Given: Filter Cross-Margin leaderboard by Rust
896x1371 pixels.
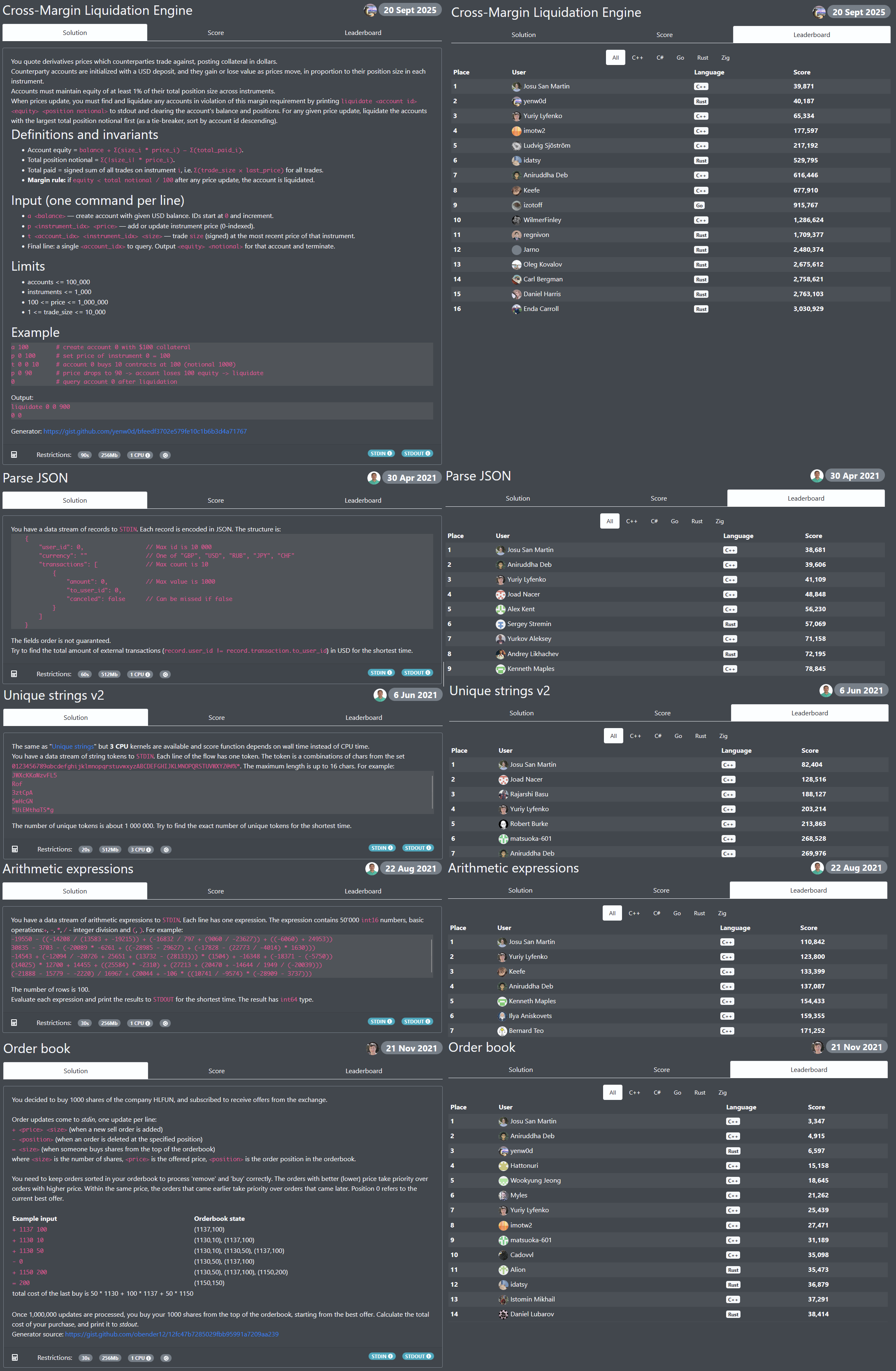Looking at the screenshot, I should 702,58.
